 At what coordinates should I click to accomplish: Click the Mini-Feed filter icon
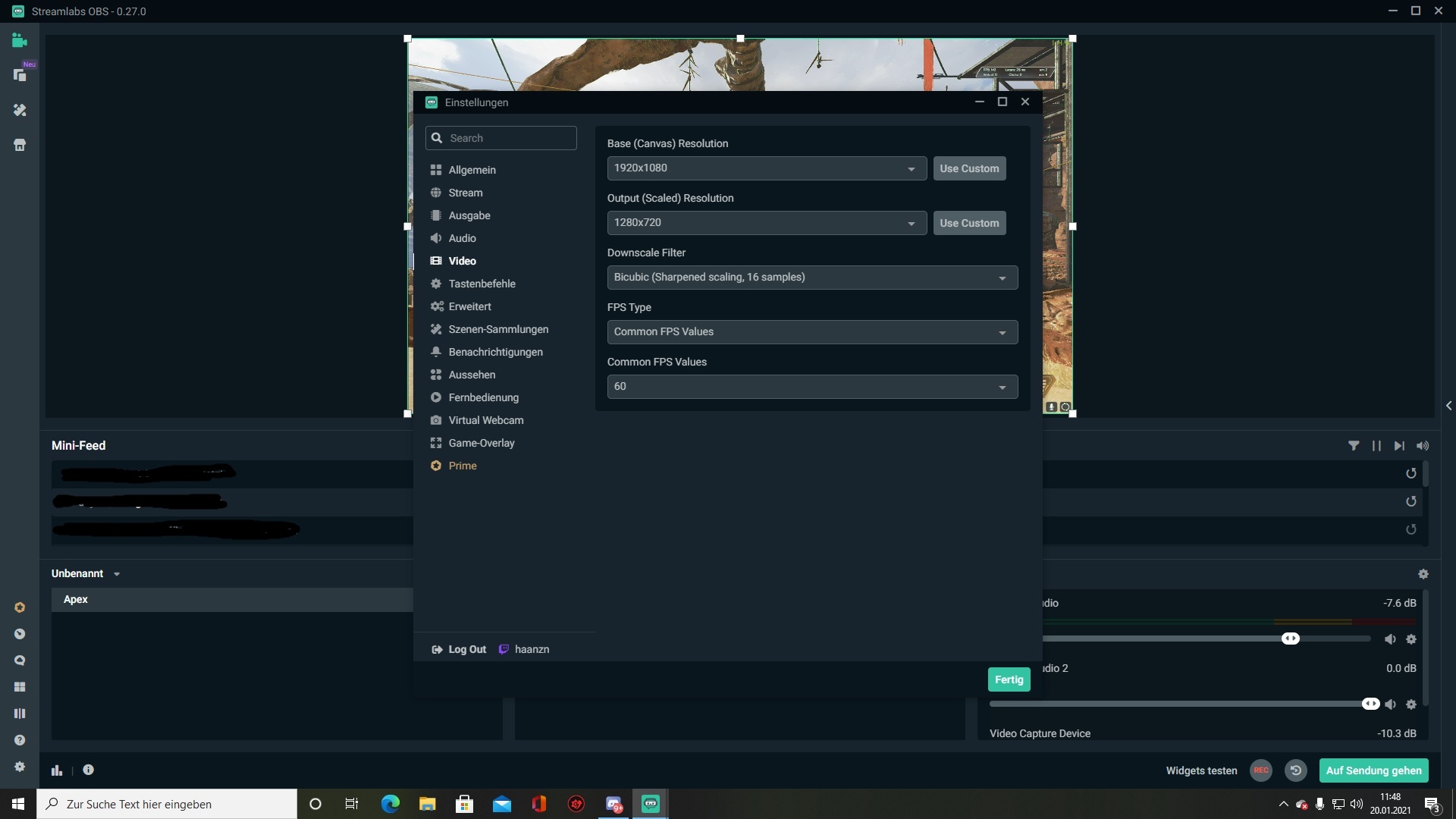tap(1354, 446)
